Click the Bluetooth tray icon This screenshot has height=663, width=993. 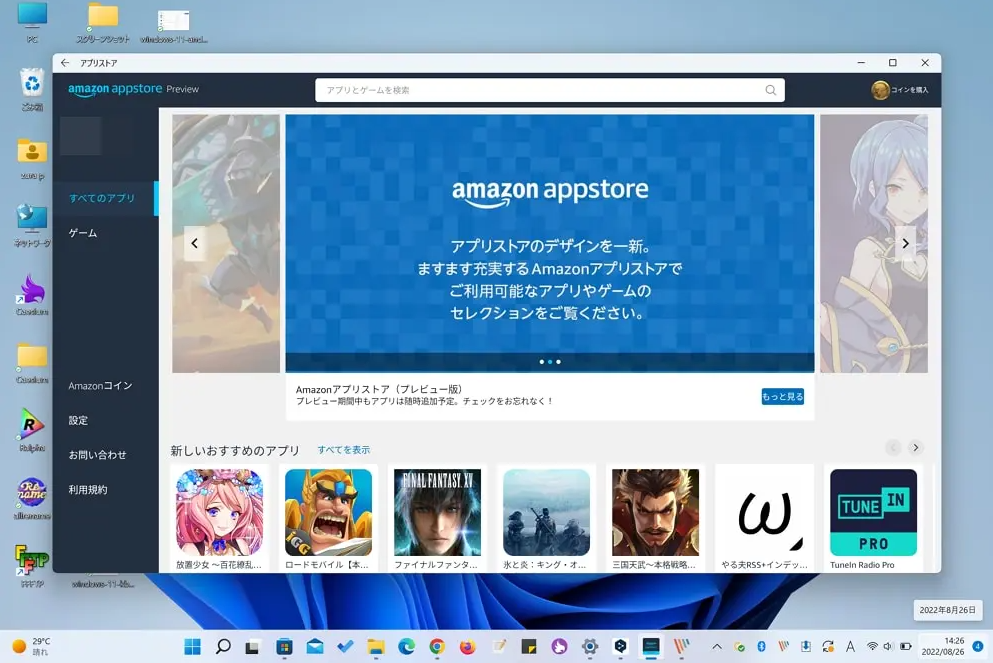[762, 647]
